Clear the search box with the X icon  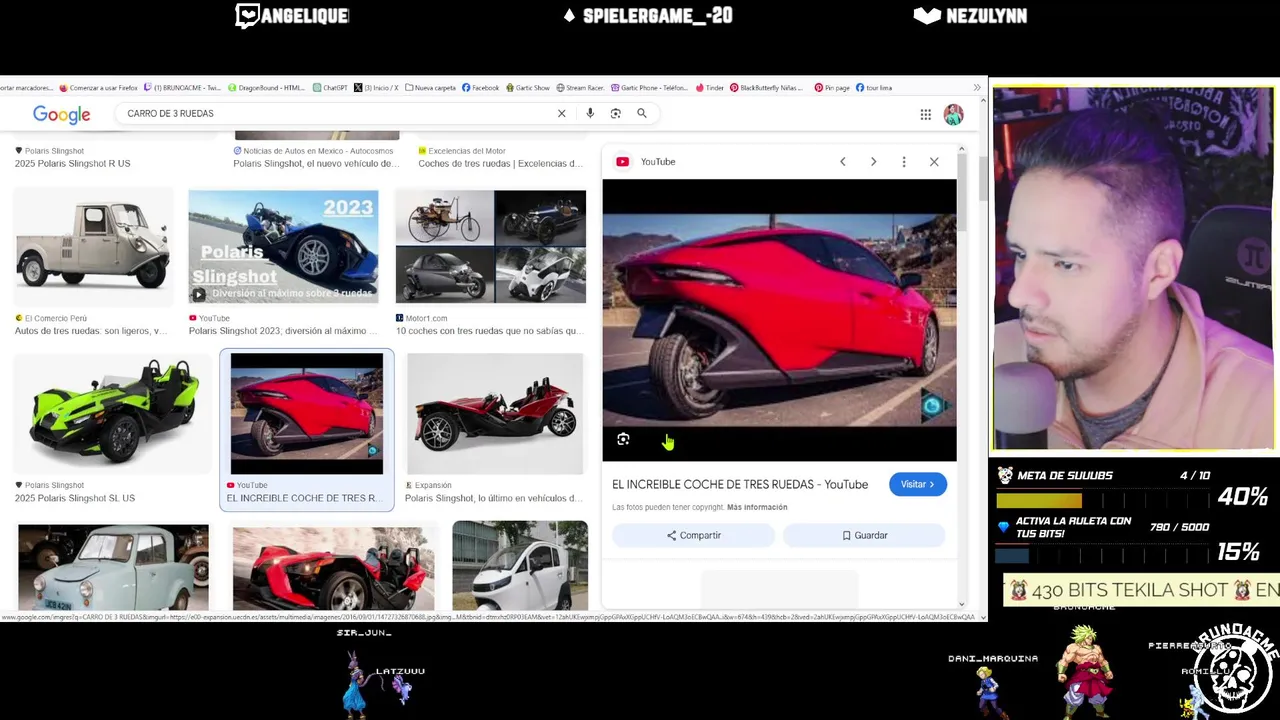[561, 113]
